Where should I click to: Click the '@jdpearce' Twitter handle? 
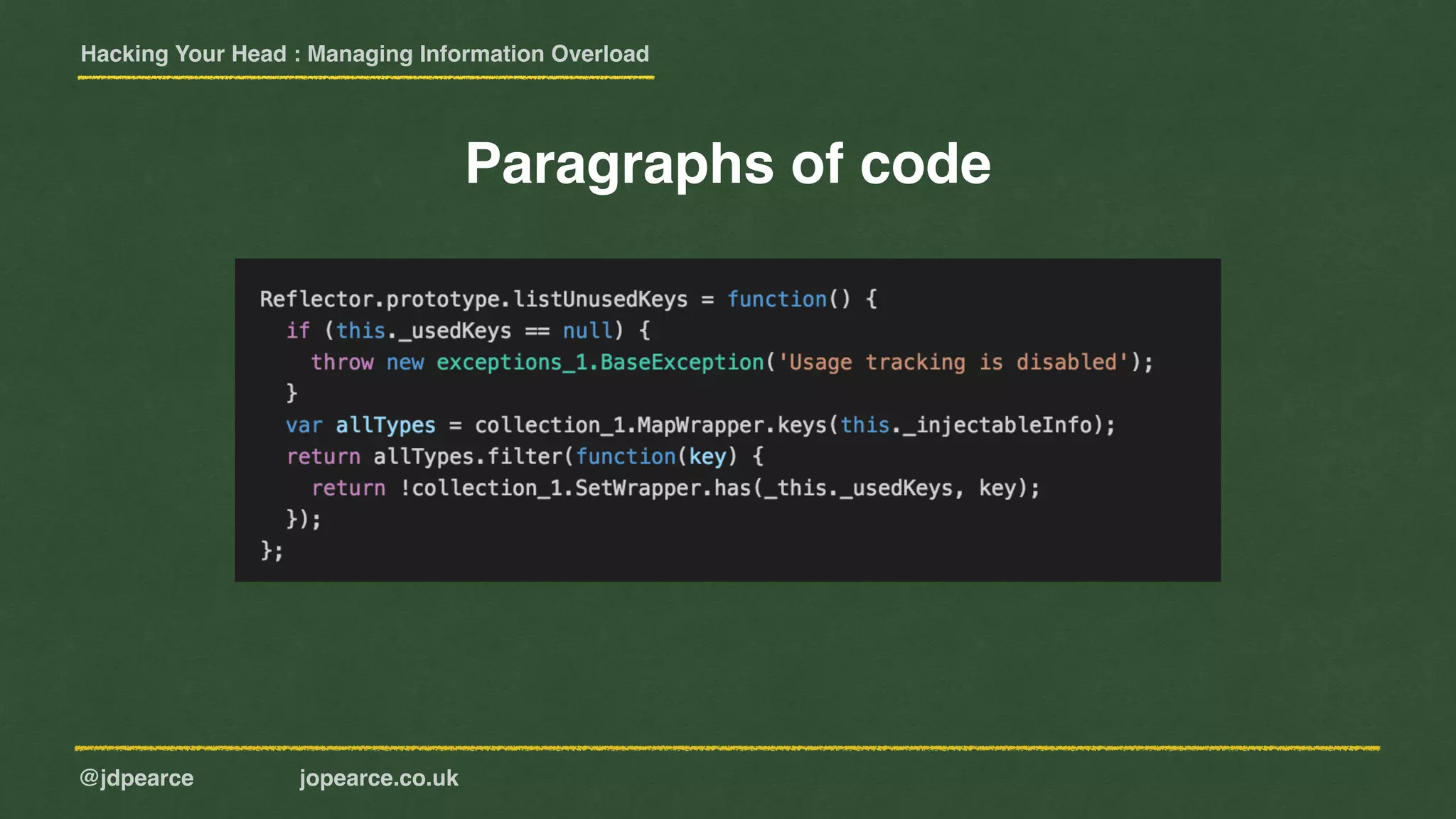[136, 778]
